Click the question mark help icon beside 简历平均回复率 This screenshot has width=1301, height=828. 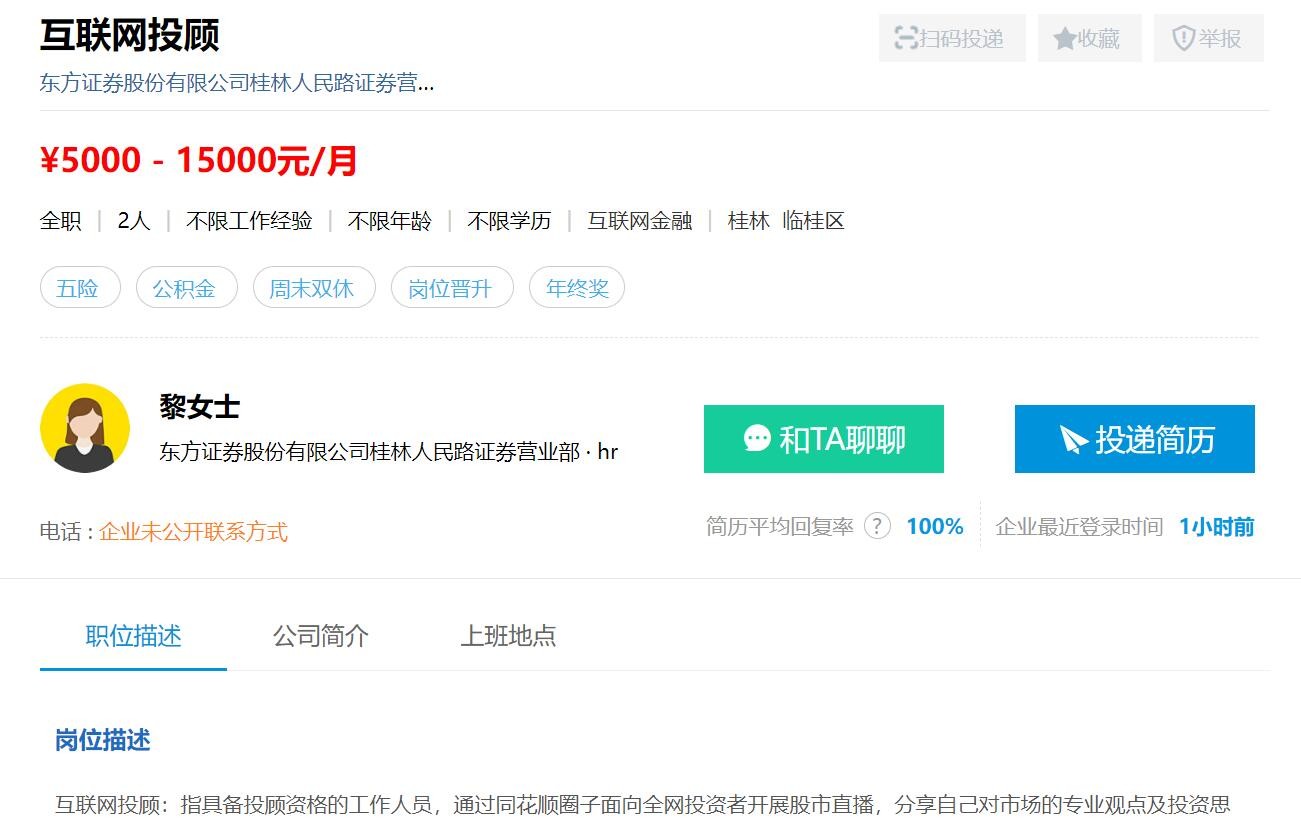coord(877,526)
